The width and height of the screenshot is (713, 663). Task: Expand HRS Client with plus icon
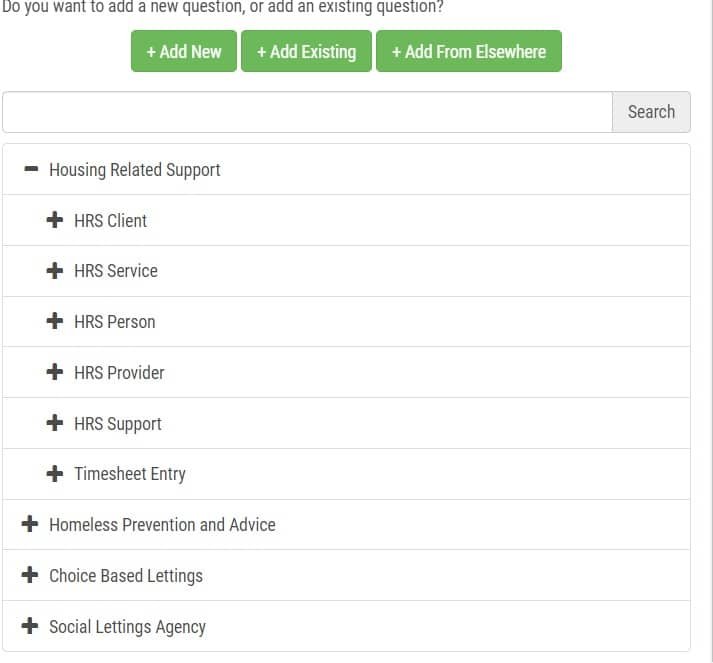pos(55,220)
